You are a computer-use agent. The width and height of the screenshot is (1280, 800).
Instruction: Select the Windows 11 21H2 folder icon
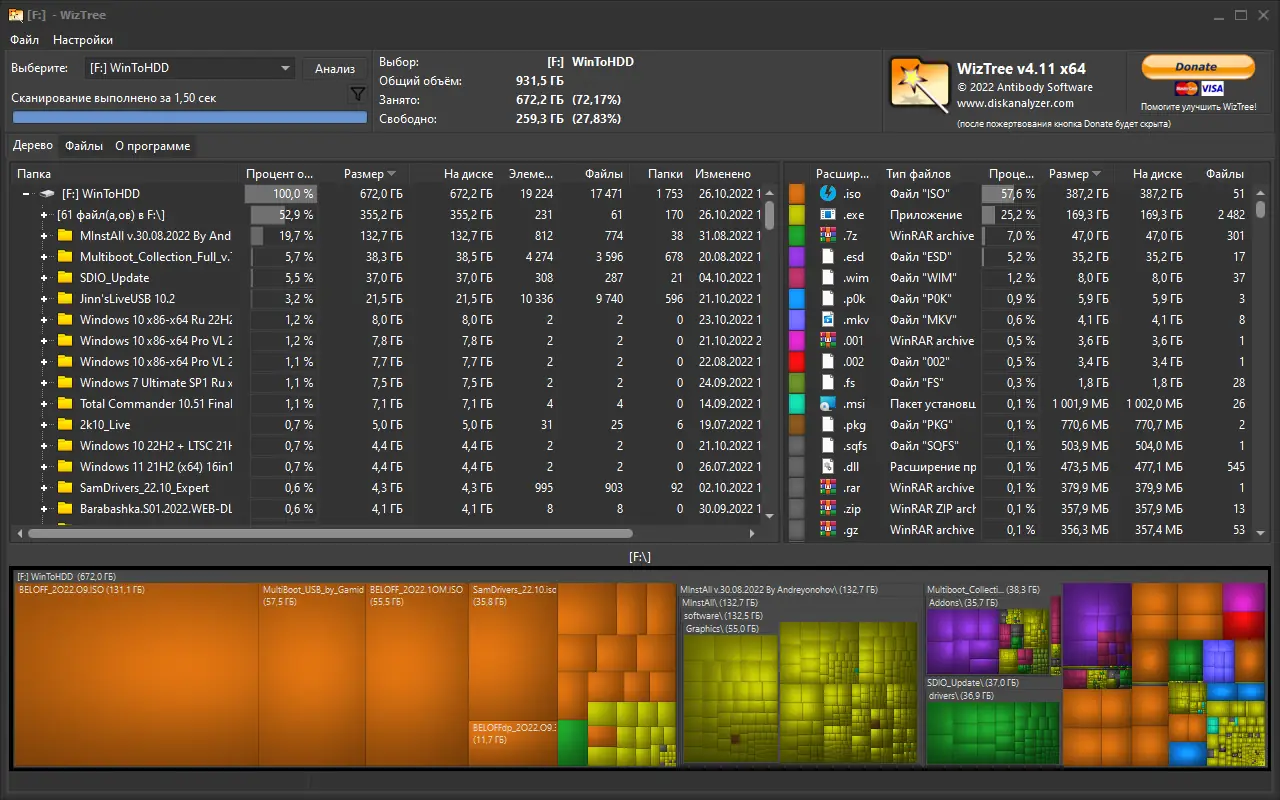(x=65, y=467)
